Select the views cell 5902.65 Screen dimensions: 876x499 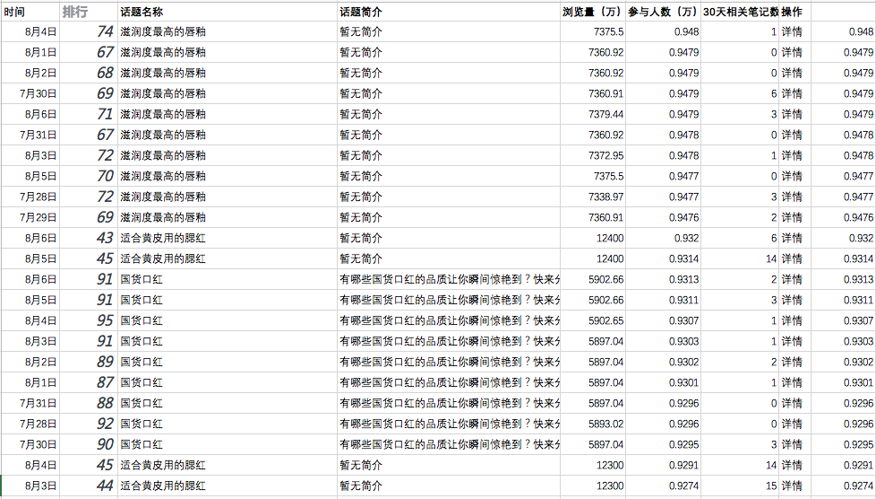pos(593,321)
